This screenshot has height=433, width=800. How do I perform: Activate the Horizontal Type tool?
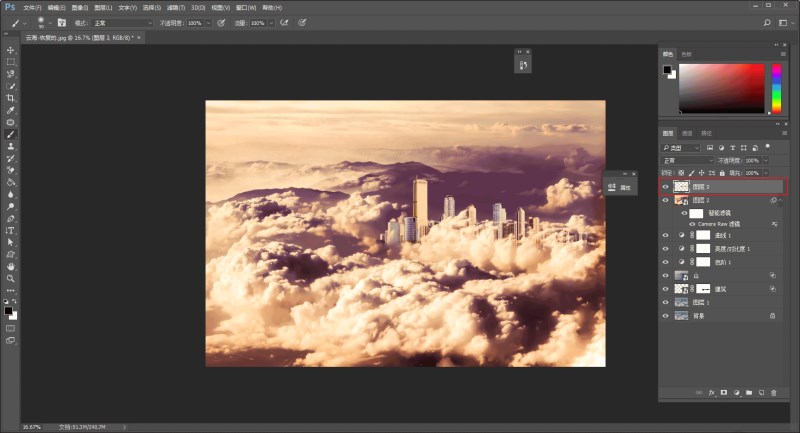[x=11, y=230]
